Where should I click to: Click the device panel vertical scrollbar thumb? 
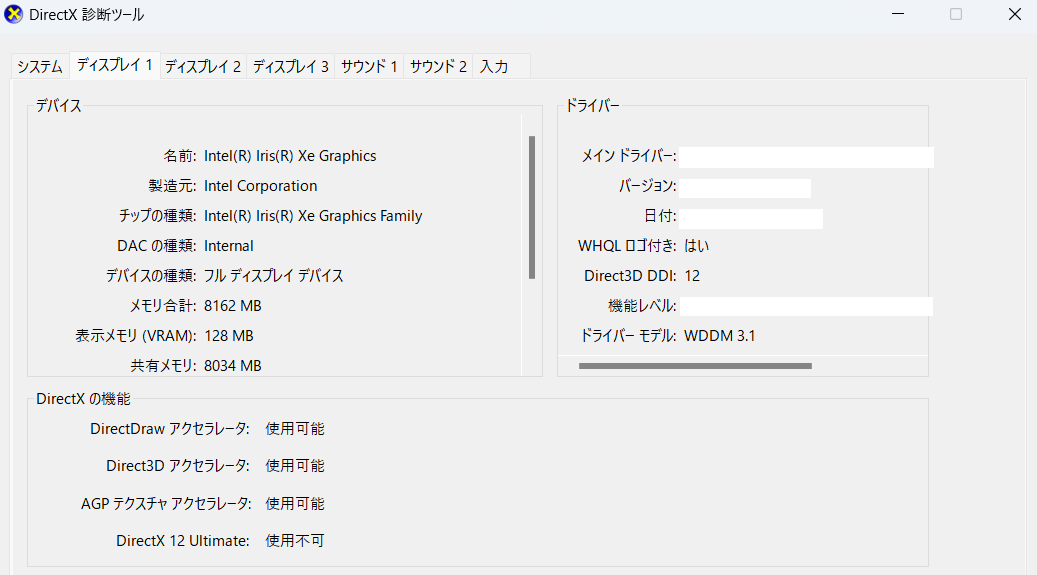(532, 207)
